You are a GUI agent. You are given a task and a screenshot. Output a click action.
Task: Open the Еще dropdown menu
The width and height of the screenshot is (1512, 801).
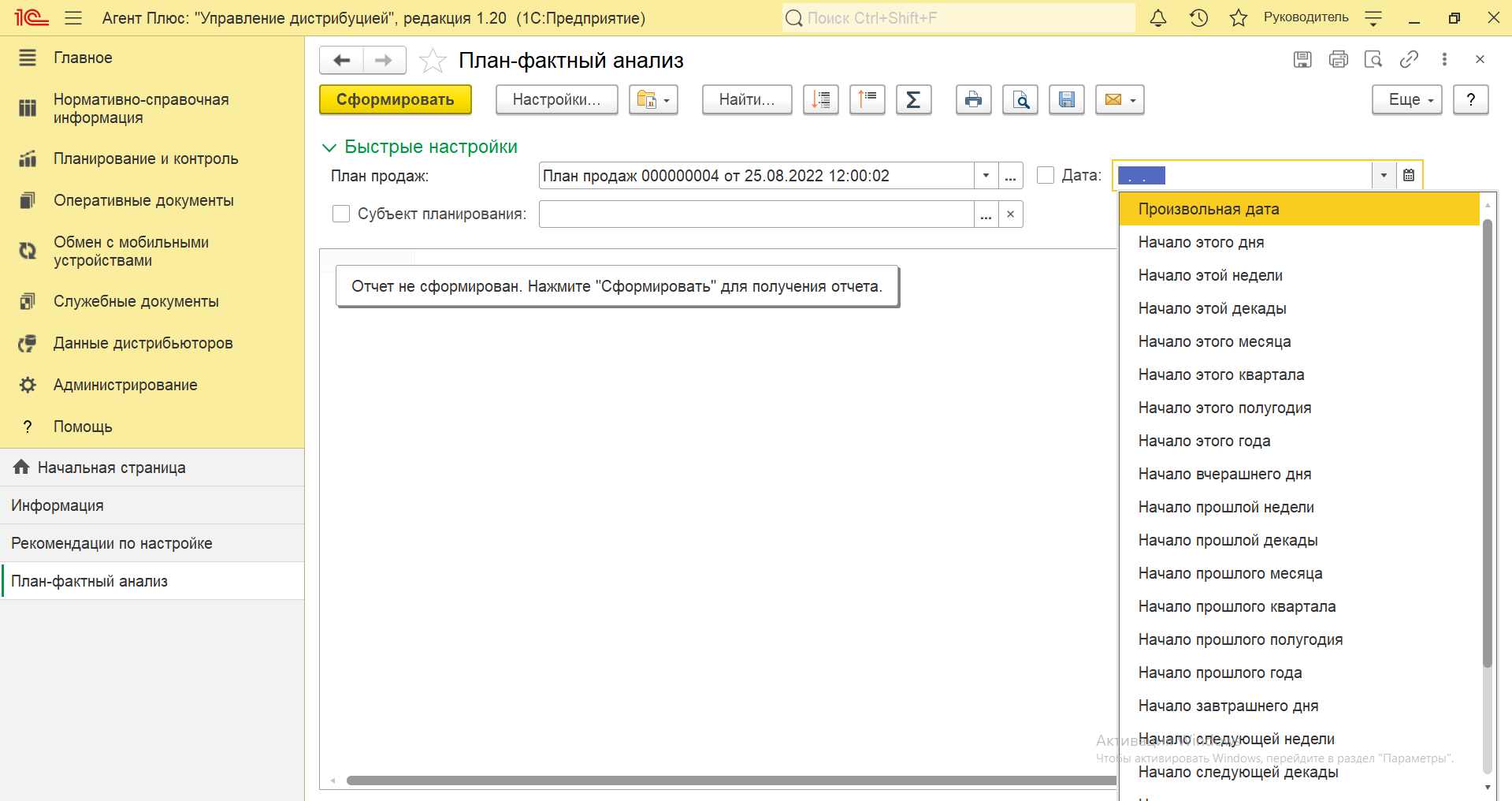[1406, 100]
